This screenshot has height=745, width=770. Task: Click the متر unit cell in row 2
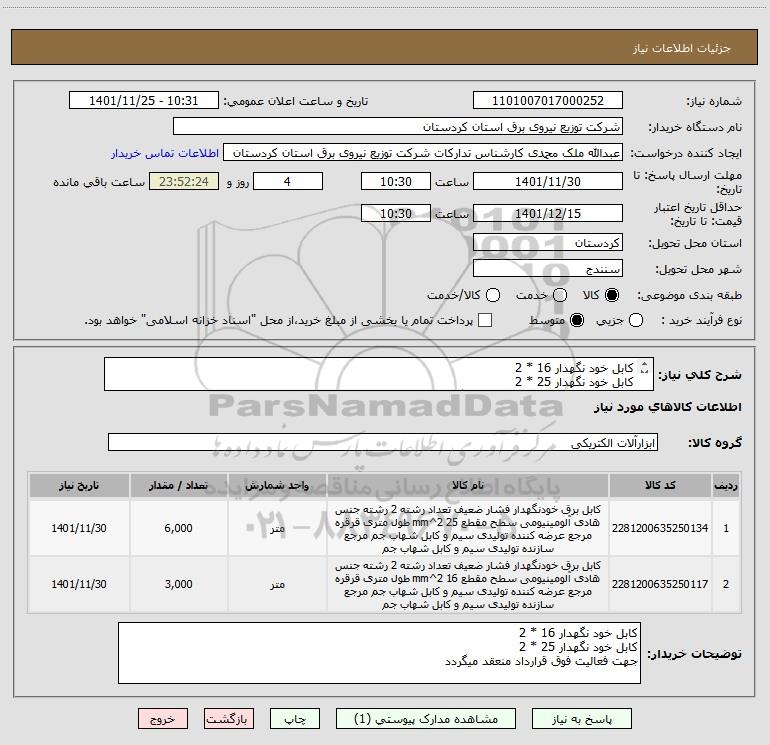(x=277, y=584)
